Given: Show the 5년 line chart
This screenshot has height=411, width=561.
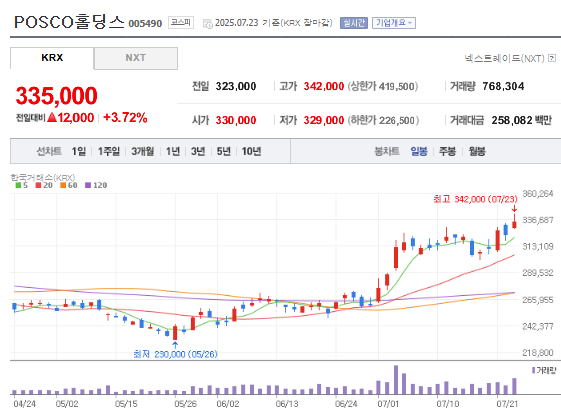Looking at the screenshot, I should [x=224, y=151].
